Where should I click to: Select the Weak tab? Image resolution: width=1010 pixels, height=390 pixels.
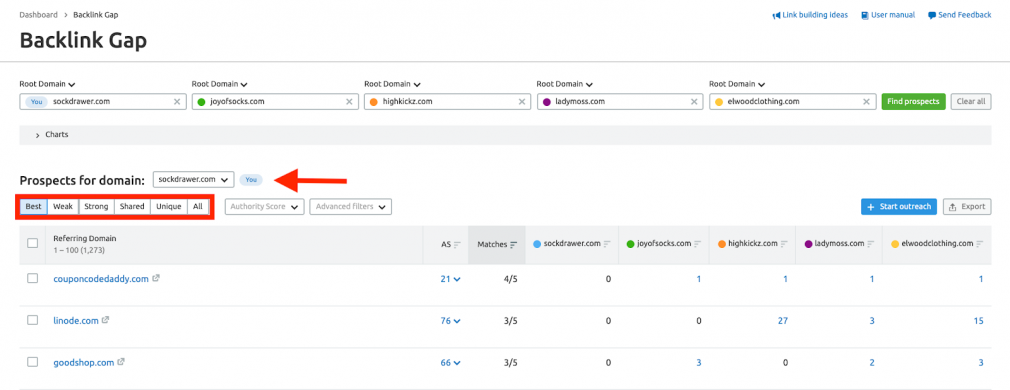coord(63,207)
